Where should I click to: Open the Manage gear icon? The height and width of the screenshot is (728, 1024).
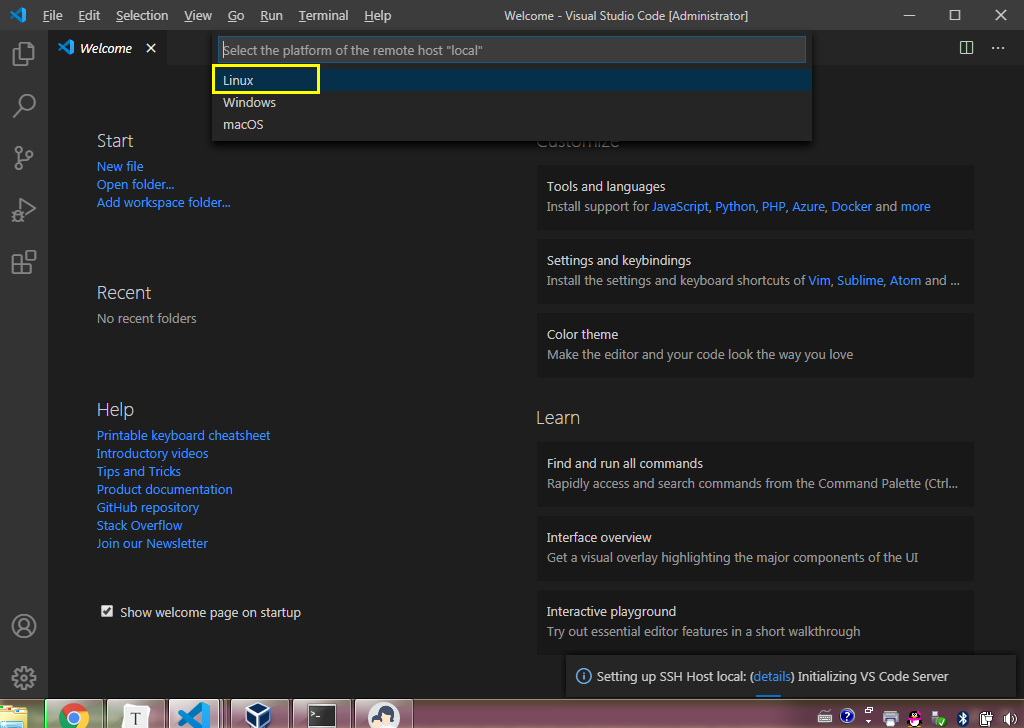coord(23,677)
